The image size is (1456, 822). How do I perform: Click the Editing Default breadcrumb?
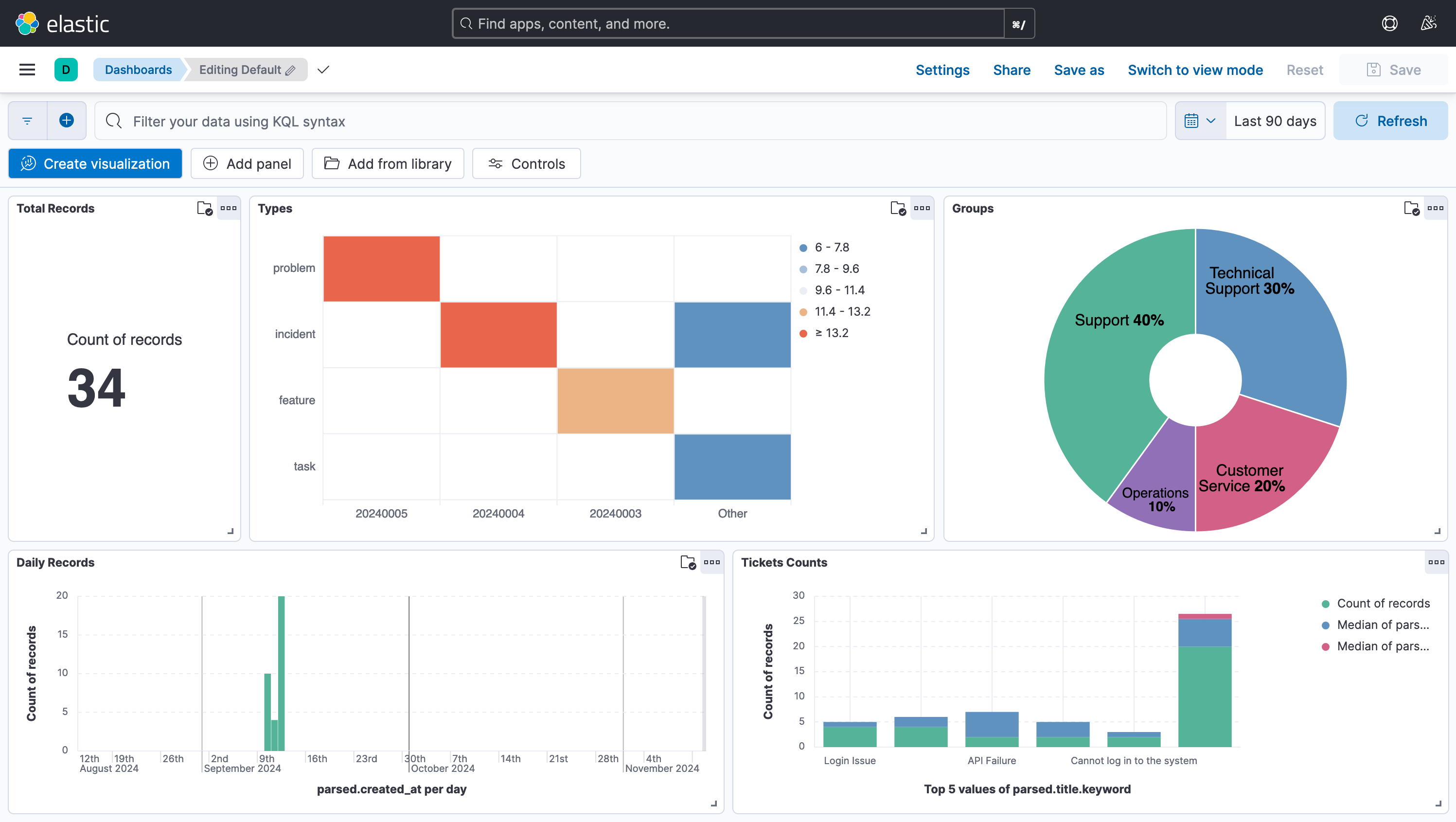[x=246, y=70]
